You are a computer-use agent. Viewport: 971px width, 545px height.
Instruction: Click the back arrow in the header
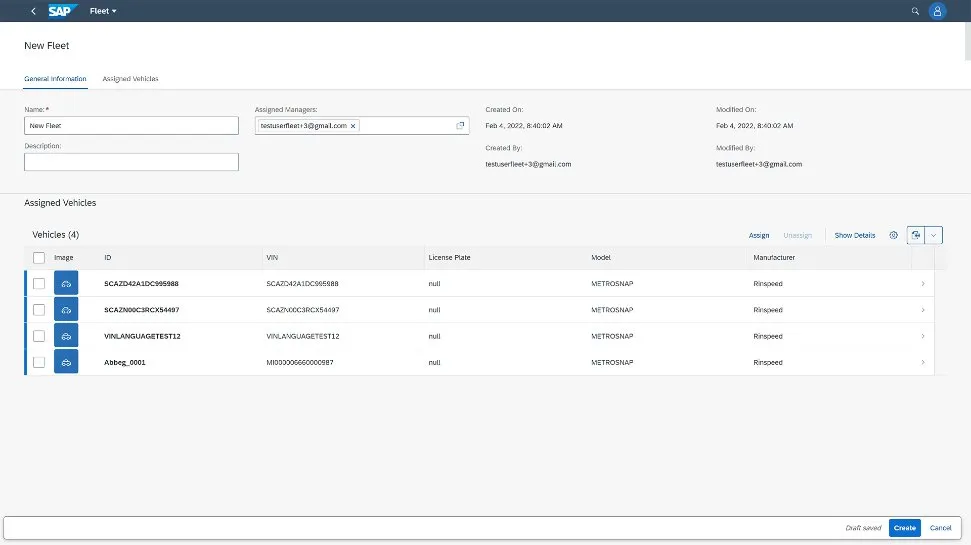point(34,11)
